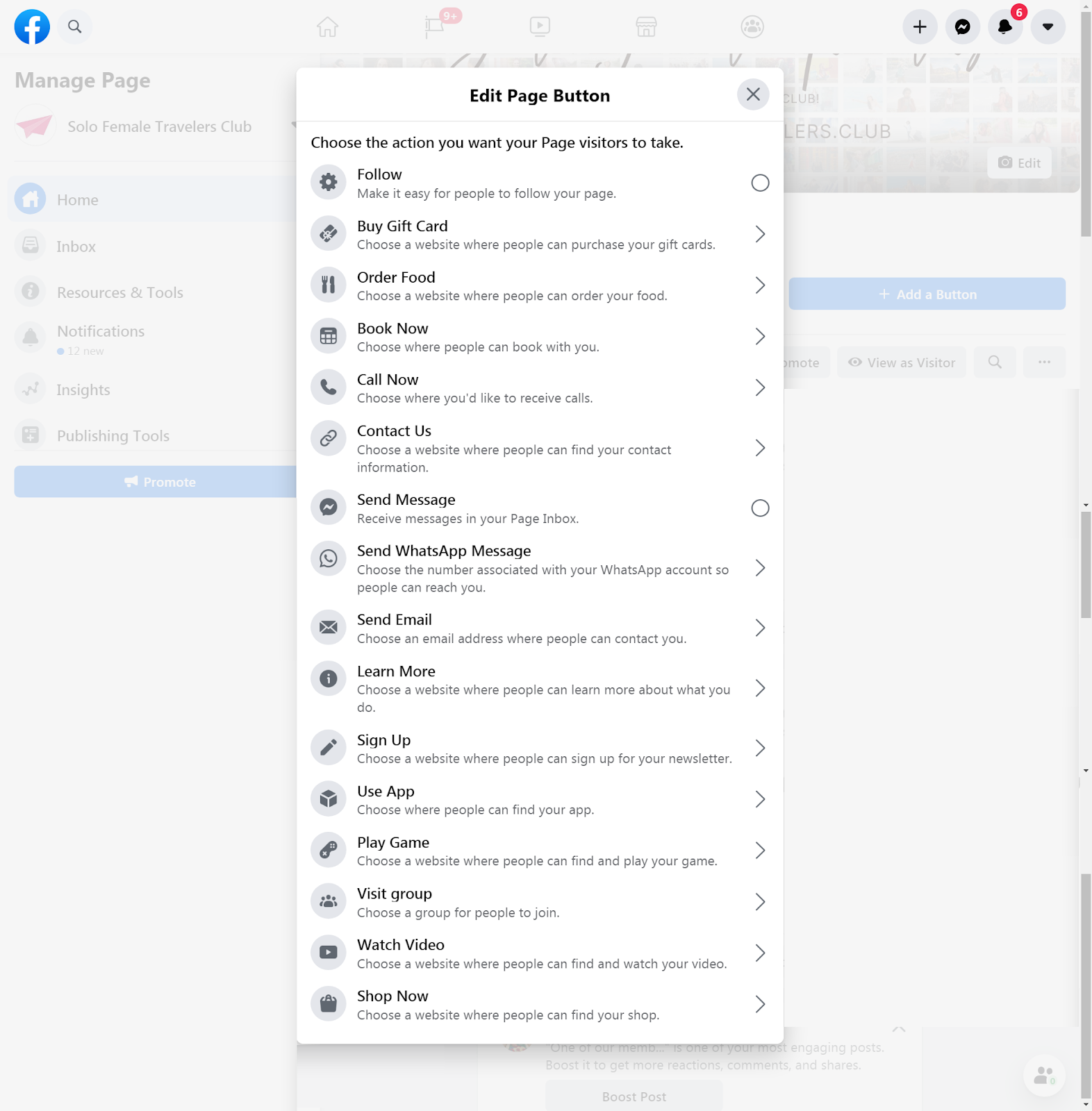Click the Shop Now bag icon
1092x1111 pixels.
point(329,1004)
